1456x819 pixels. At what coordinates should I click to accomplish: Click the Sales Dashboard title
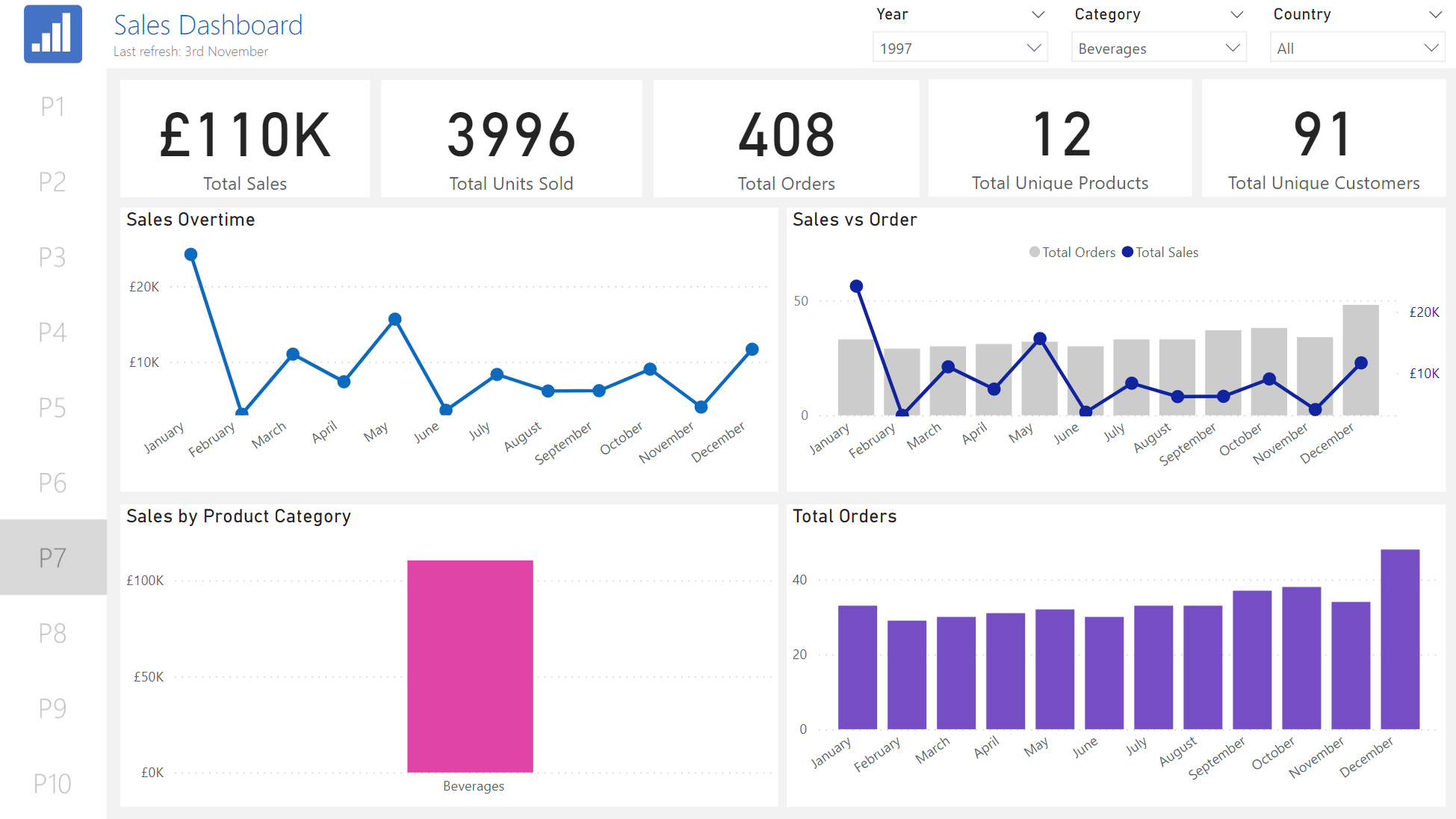tap(208, 25)
